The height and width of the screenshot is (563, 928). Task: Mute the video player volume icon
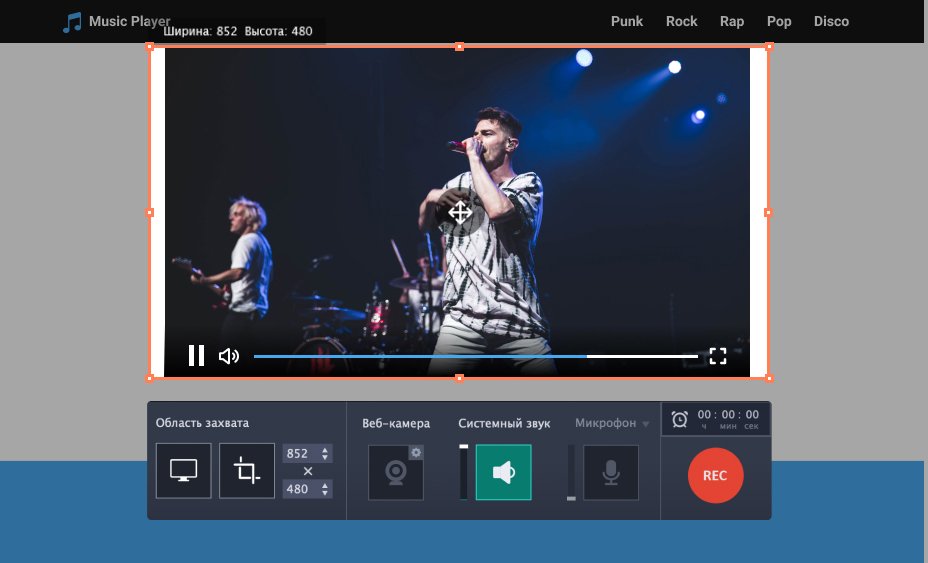[x=229, y=356]
